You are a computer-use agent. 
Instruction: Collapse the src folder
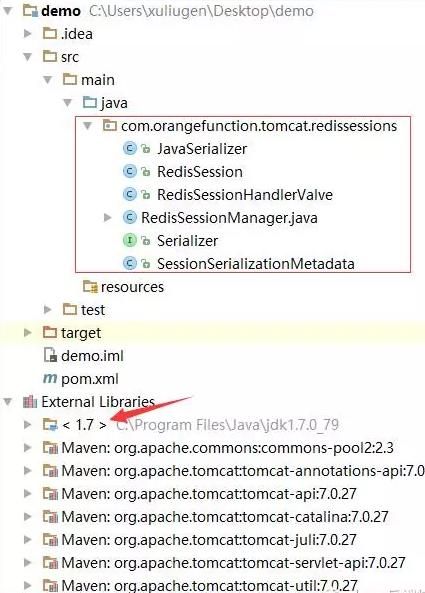pos(28,57)
